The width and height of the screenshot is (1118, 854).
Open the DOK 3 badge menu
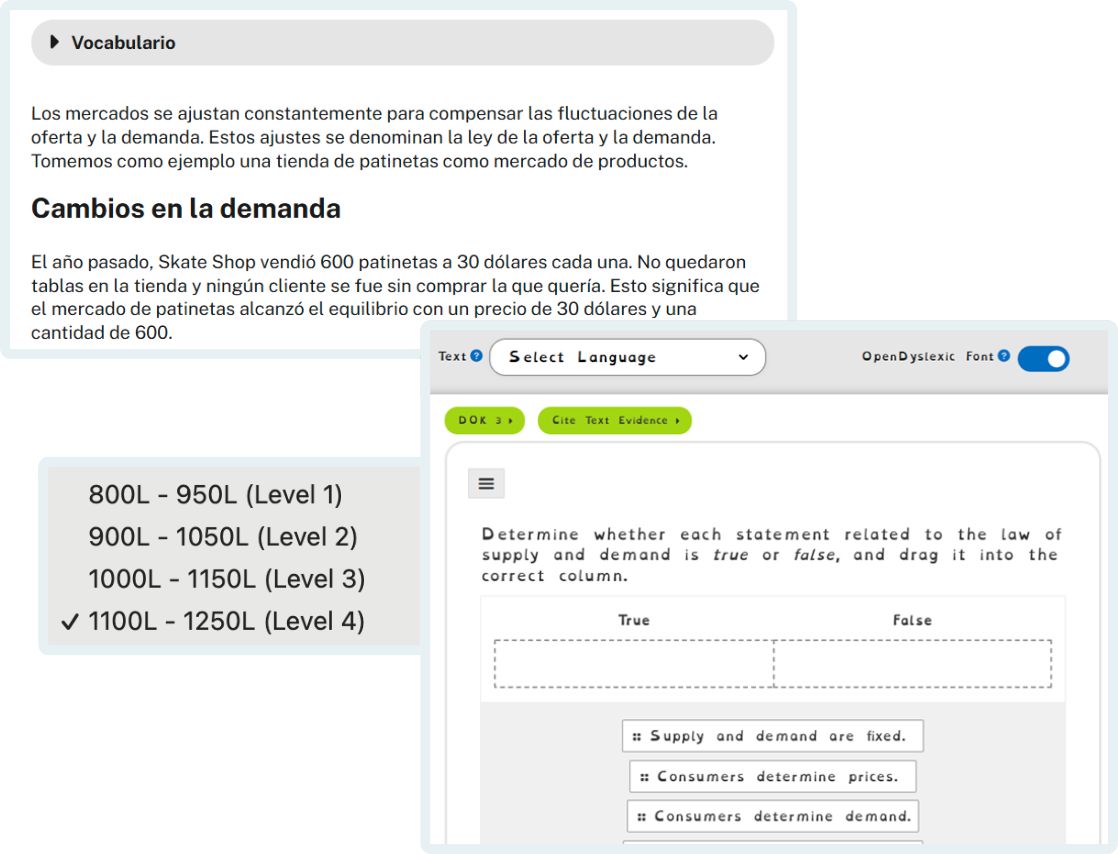(x=484, y=420)
